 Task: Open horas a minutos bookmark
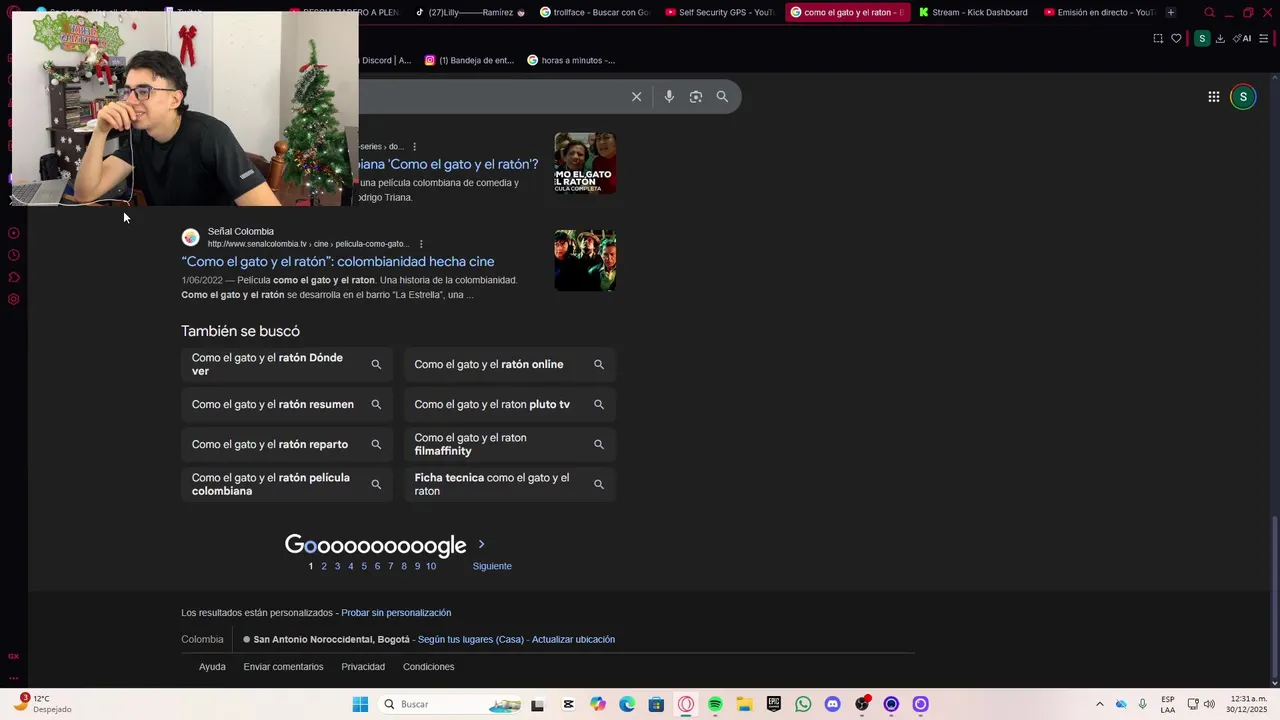571,60
